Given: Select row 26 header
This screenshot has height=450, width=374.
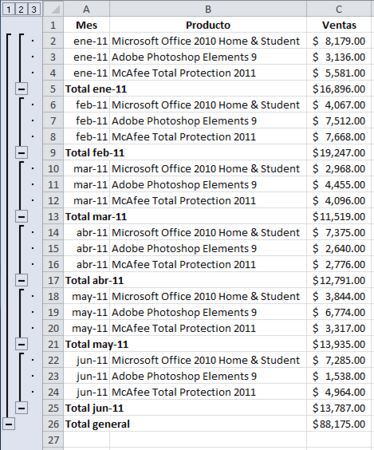Looking at the screenshot, I should click(53, 424).
